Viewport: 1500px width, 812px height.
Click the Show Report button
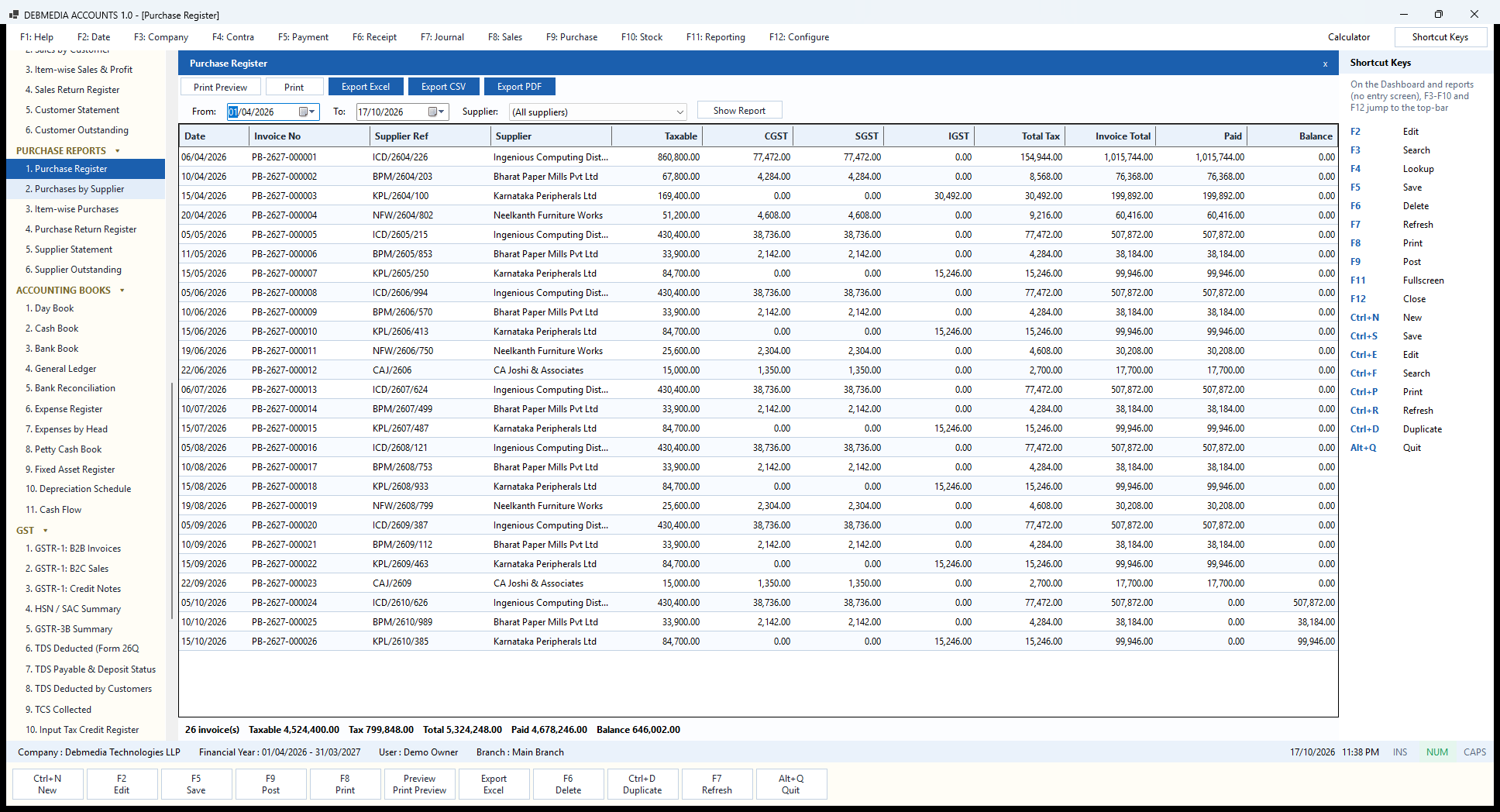(x=739, y=111)
